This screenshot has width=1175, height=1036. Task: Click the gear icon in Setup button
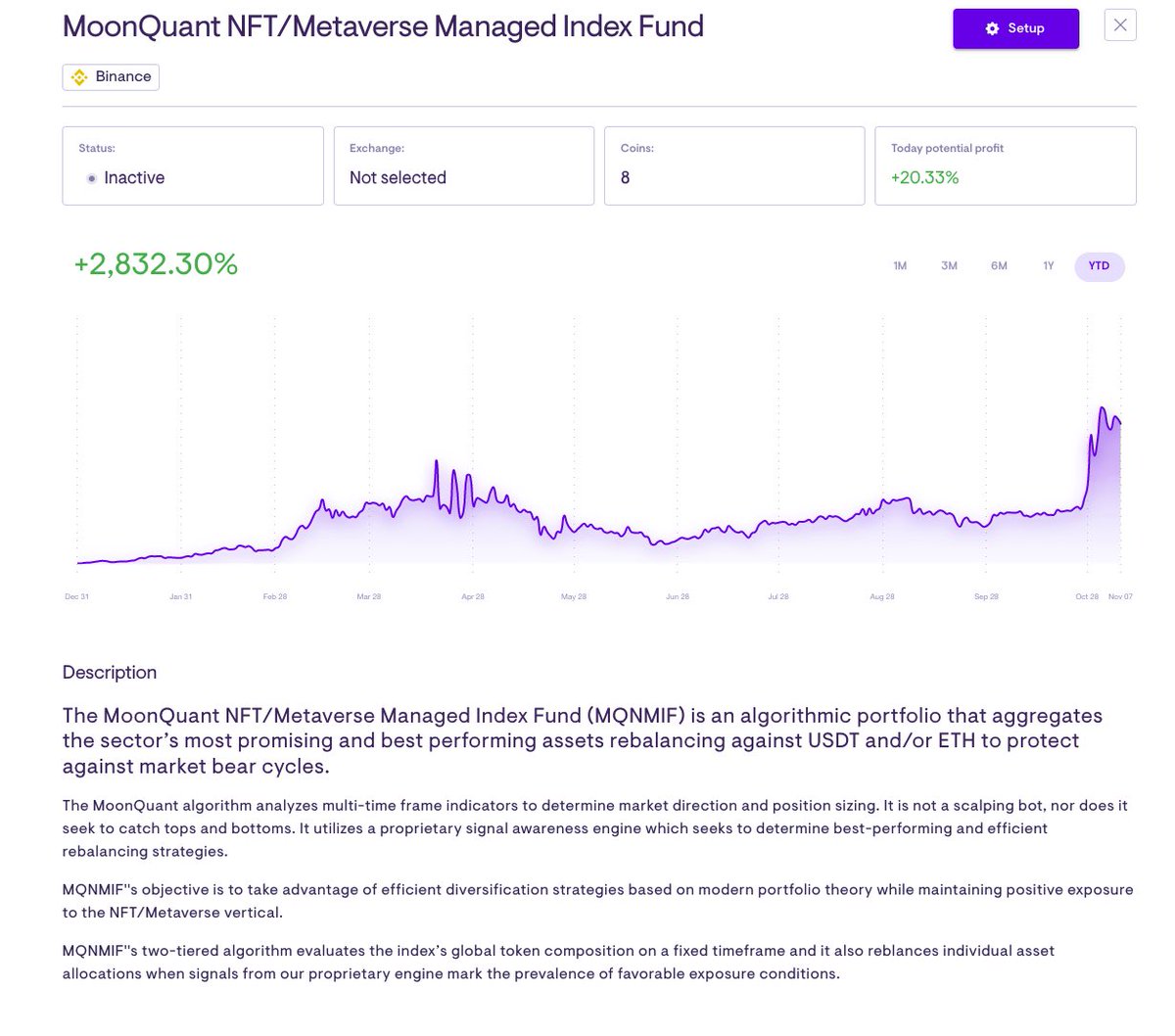click(x=992, y=28)
